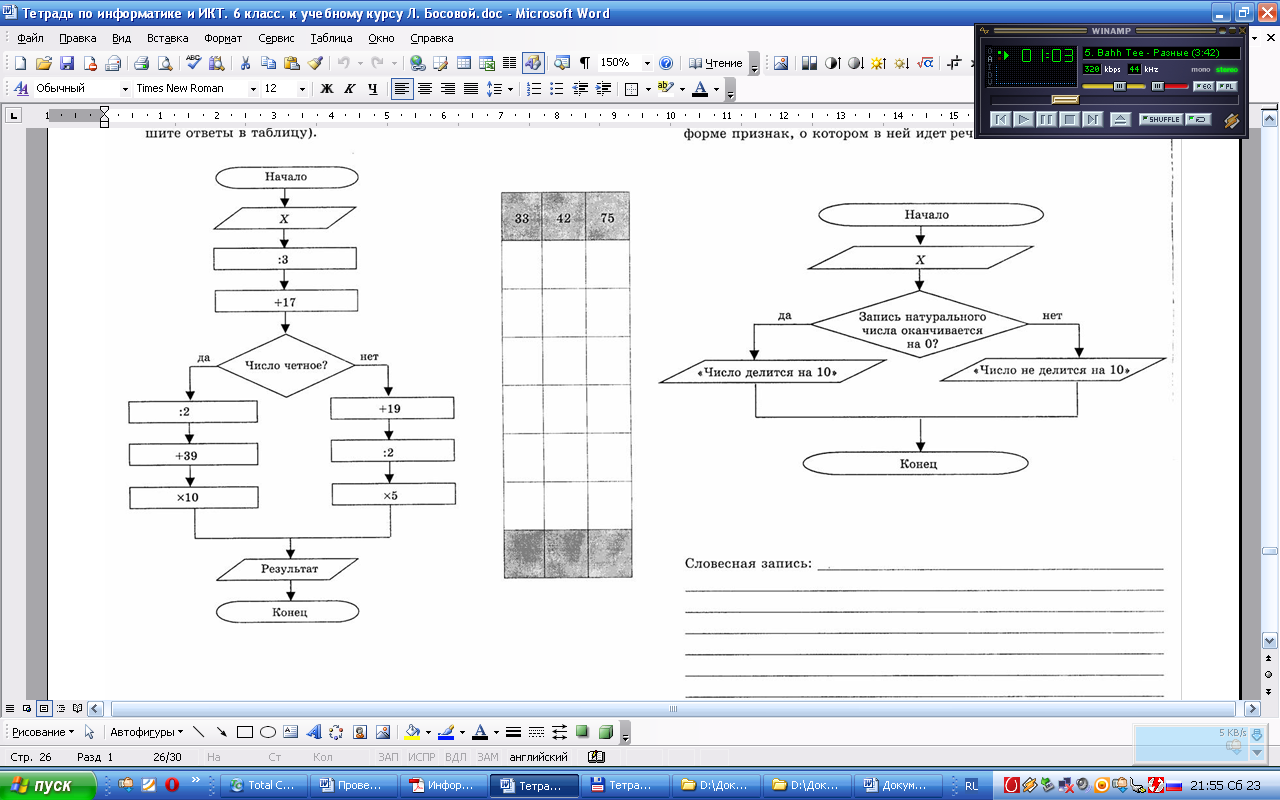Open the equation editor (√α) icon
Image resolution: width=1280 pixels, height=800 pixels.
[x=925, y=63]
